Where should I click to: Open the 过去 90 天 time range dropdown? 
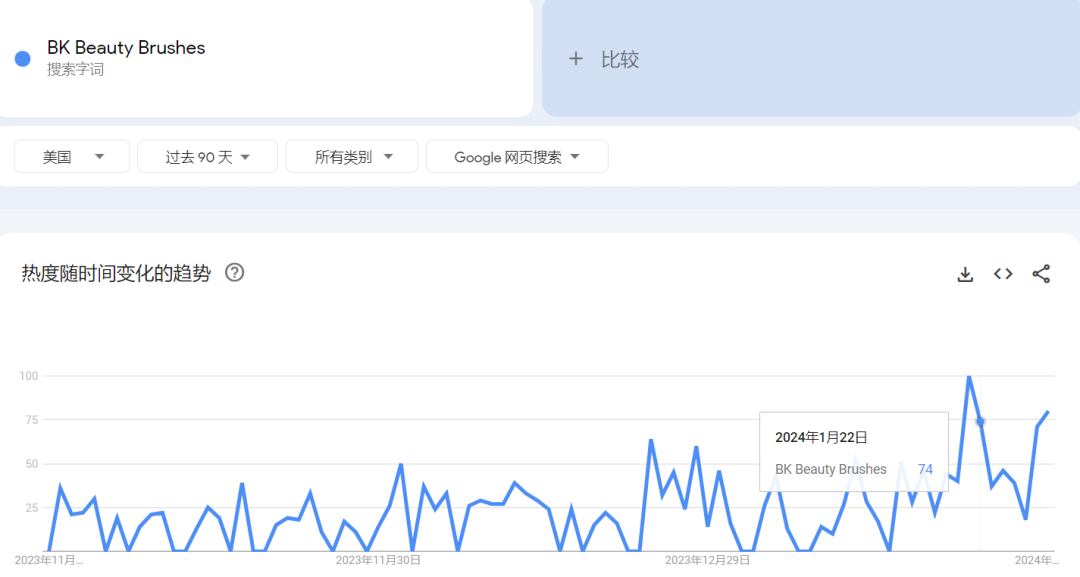pos(207,156)
